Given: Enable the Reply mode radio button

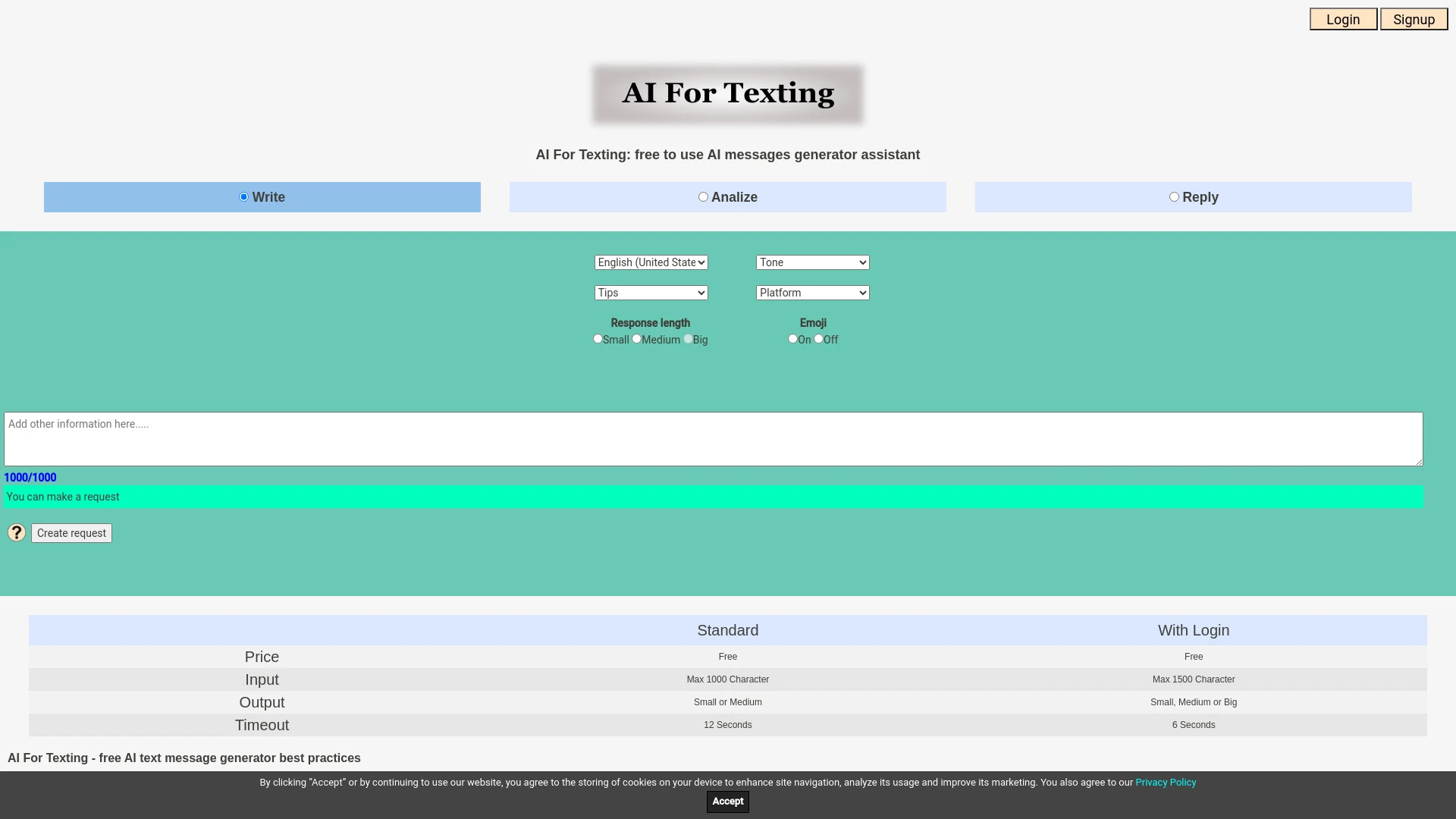Looking at the screenshot, I should (1173, 196).
